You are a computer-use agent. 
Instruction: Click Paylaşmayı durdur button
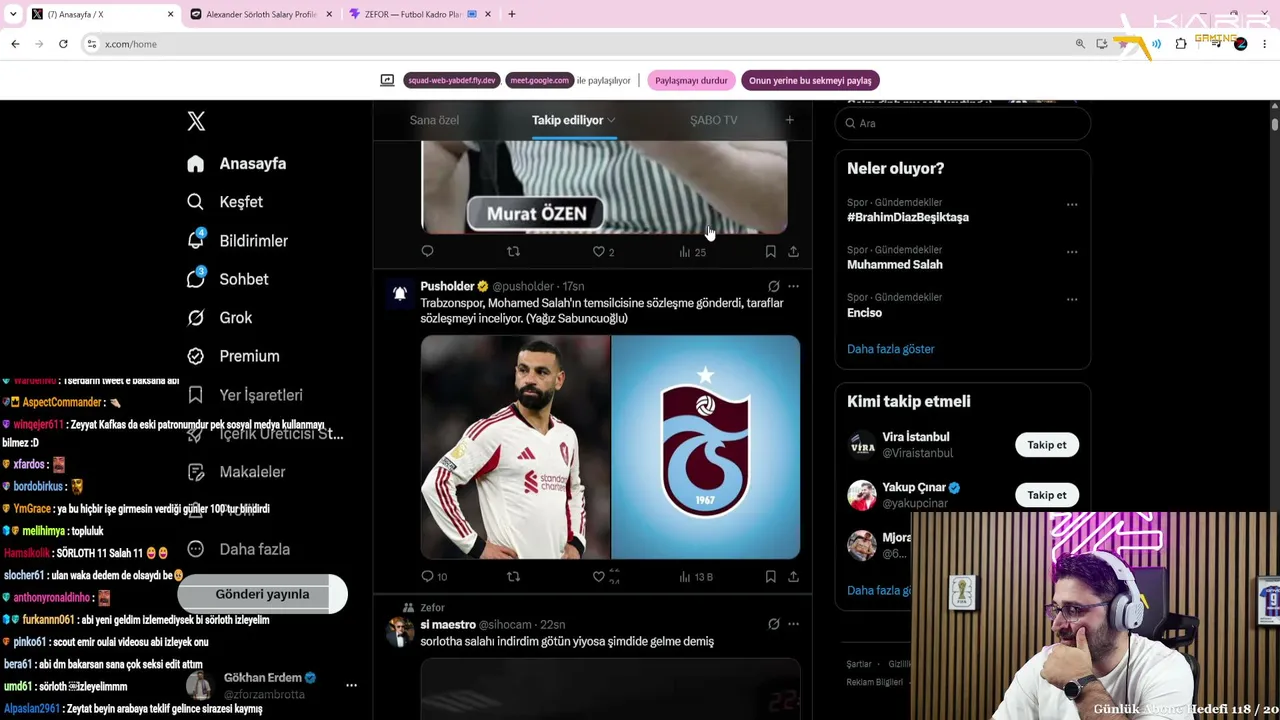(x=691, y=80)
